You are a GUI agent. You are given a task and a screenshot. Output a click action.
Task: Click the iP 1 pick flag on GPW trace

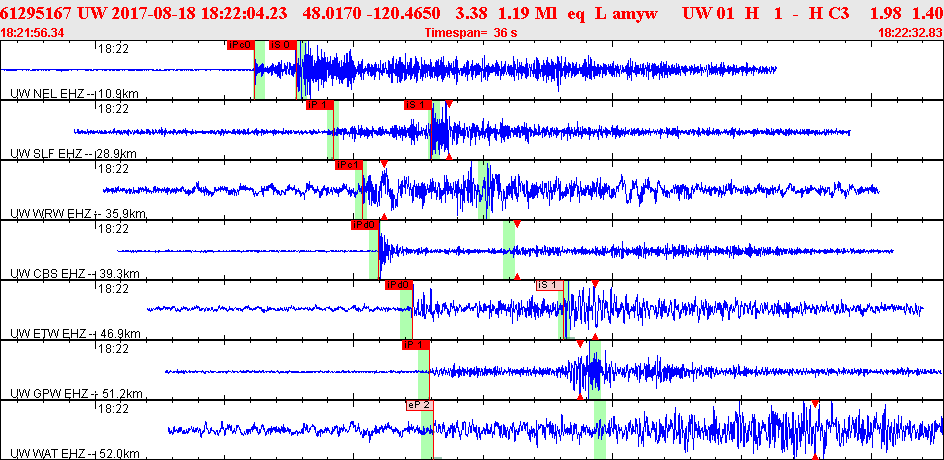(x=415, y=345)
